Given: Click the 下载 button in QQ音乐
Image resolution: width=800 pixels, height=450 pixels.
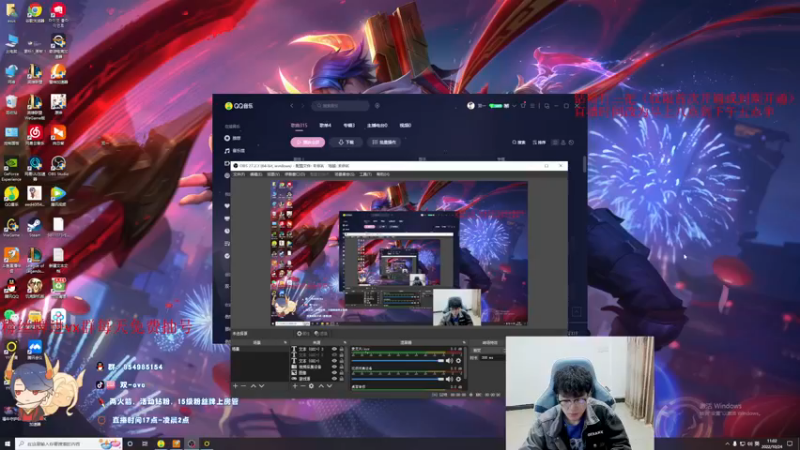Looking at the screenshot, I should 346,142.
